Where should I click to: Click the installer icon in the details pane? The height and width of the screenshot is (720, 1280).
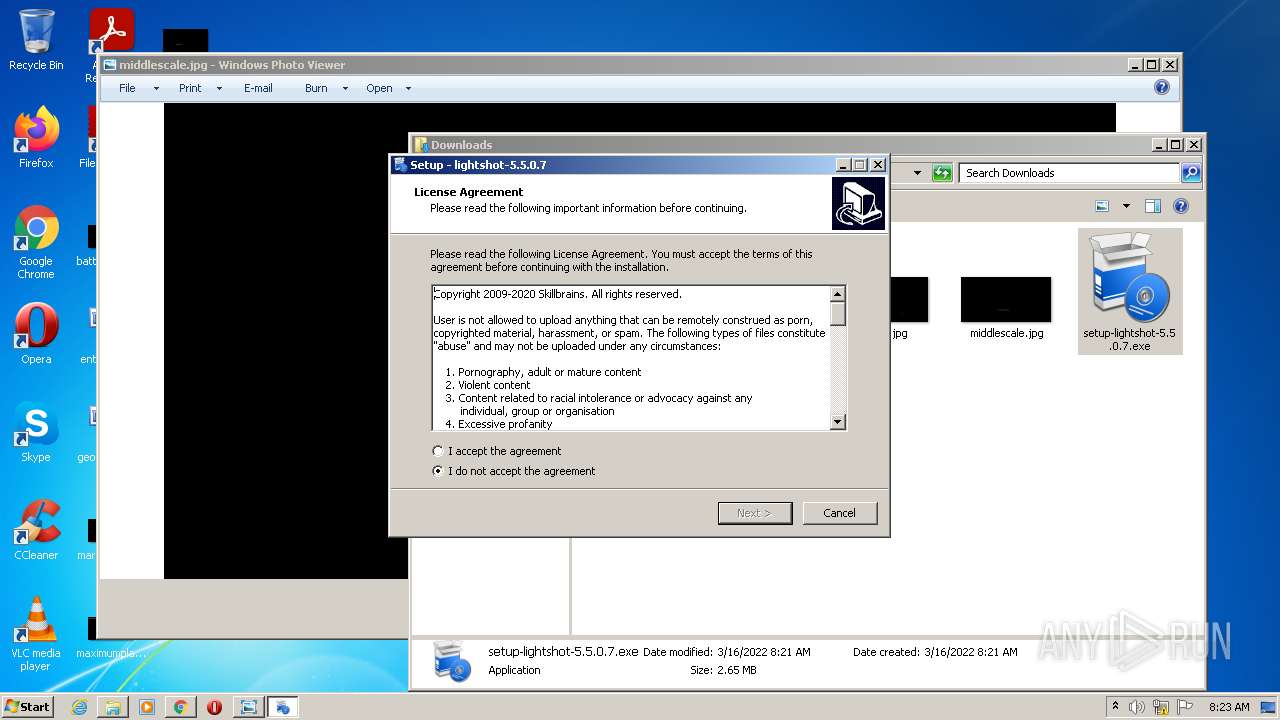(x=452, y=662)
